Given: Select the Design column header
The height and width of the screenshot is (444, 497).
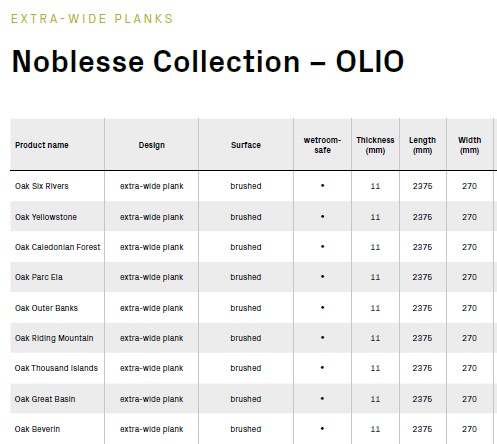Looking at the screenshot, I should 152,145.
